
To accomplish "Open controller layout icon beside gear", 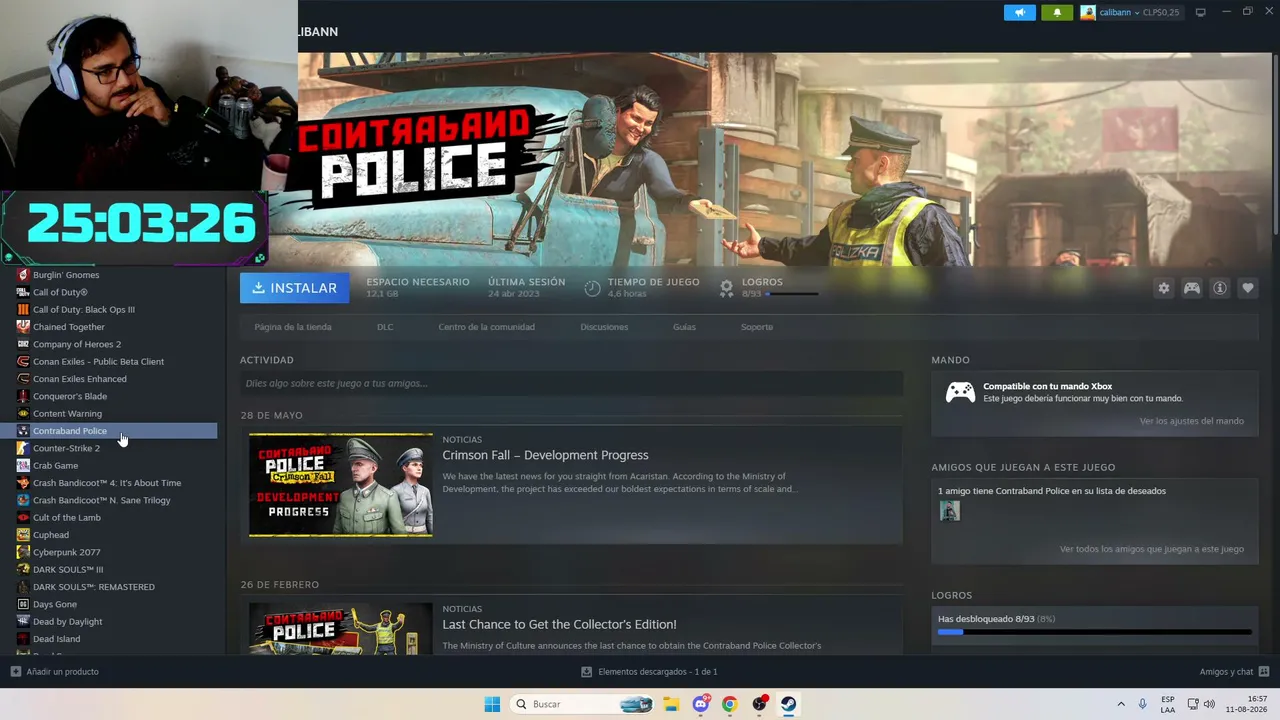I will [x=1192, y=288].
